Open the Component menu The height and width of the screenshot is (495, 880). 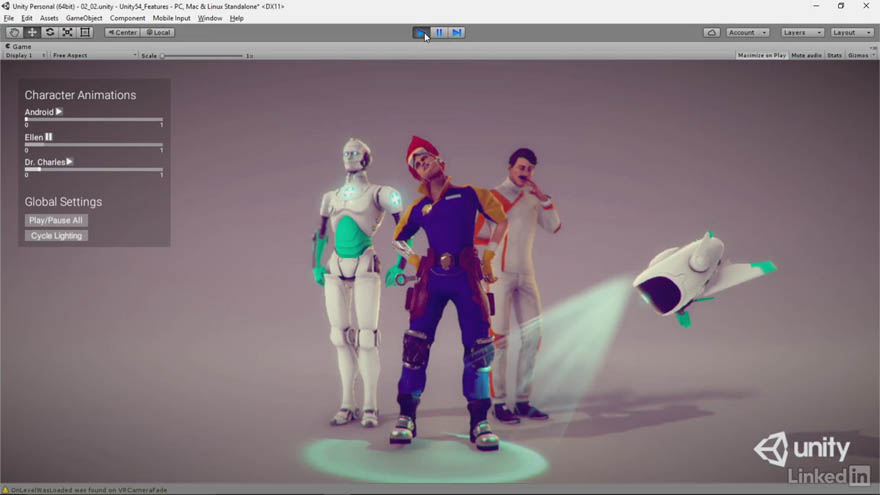[x=127, y=18]
